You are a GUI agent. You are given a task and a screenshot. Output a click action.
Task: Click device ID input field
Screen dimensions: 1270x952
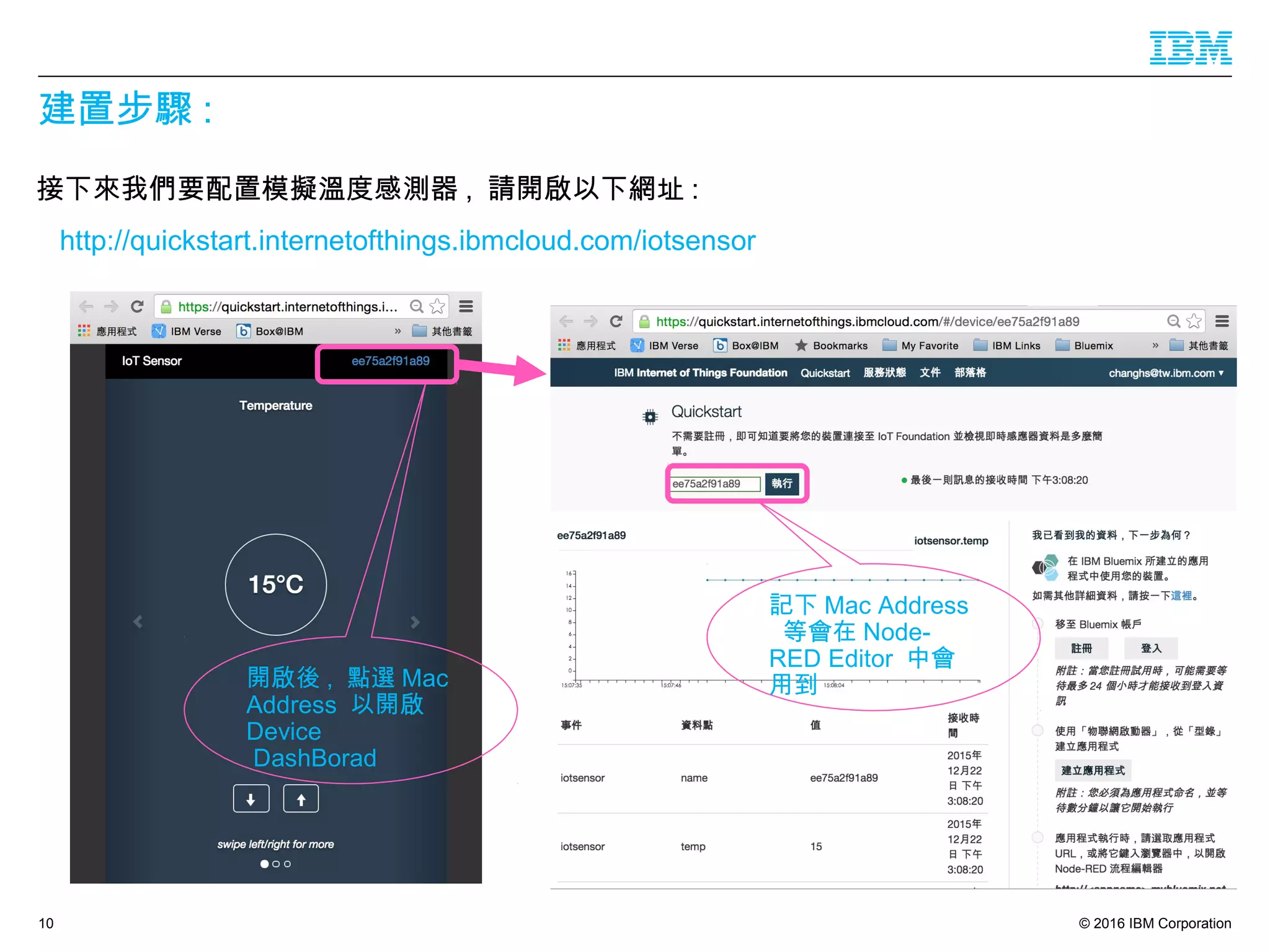(x=715, y=483)
